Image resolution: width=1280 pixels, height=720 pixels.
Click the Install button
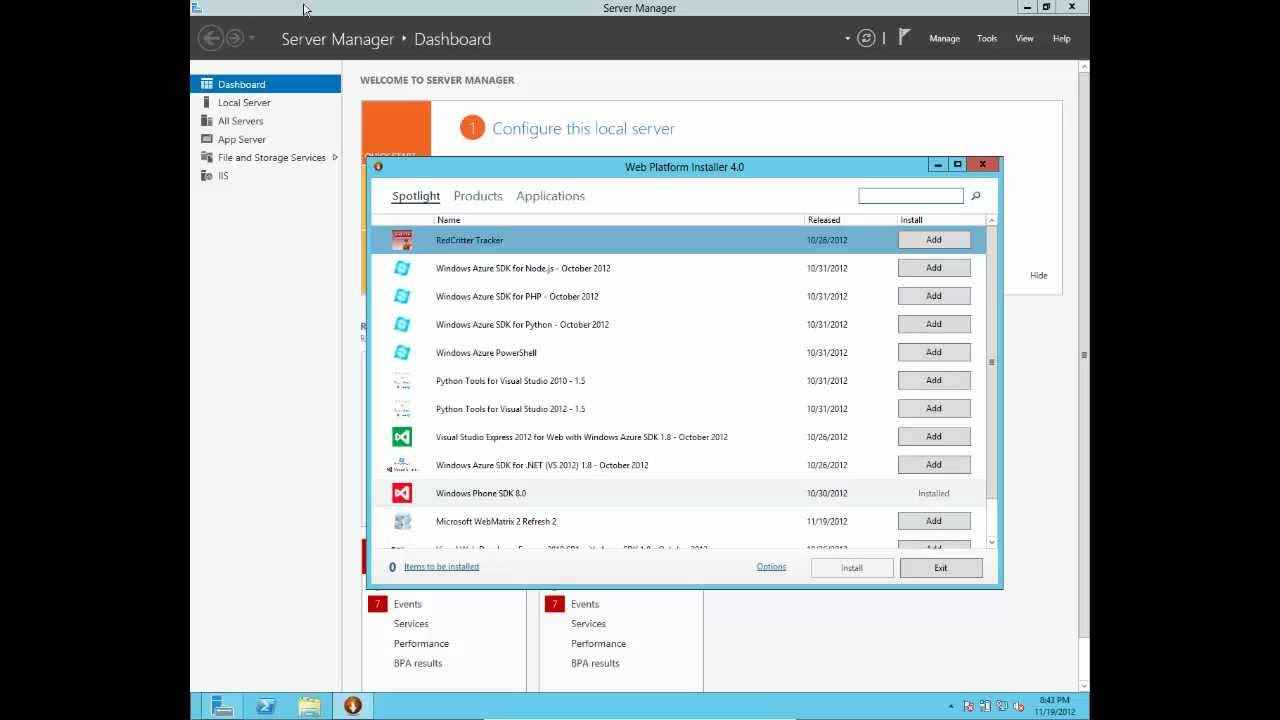coord(852,568)
